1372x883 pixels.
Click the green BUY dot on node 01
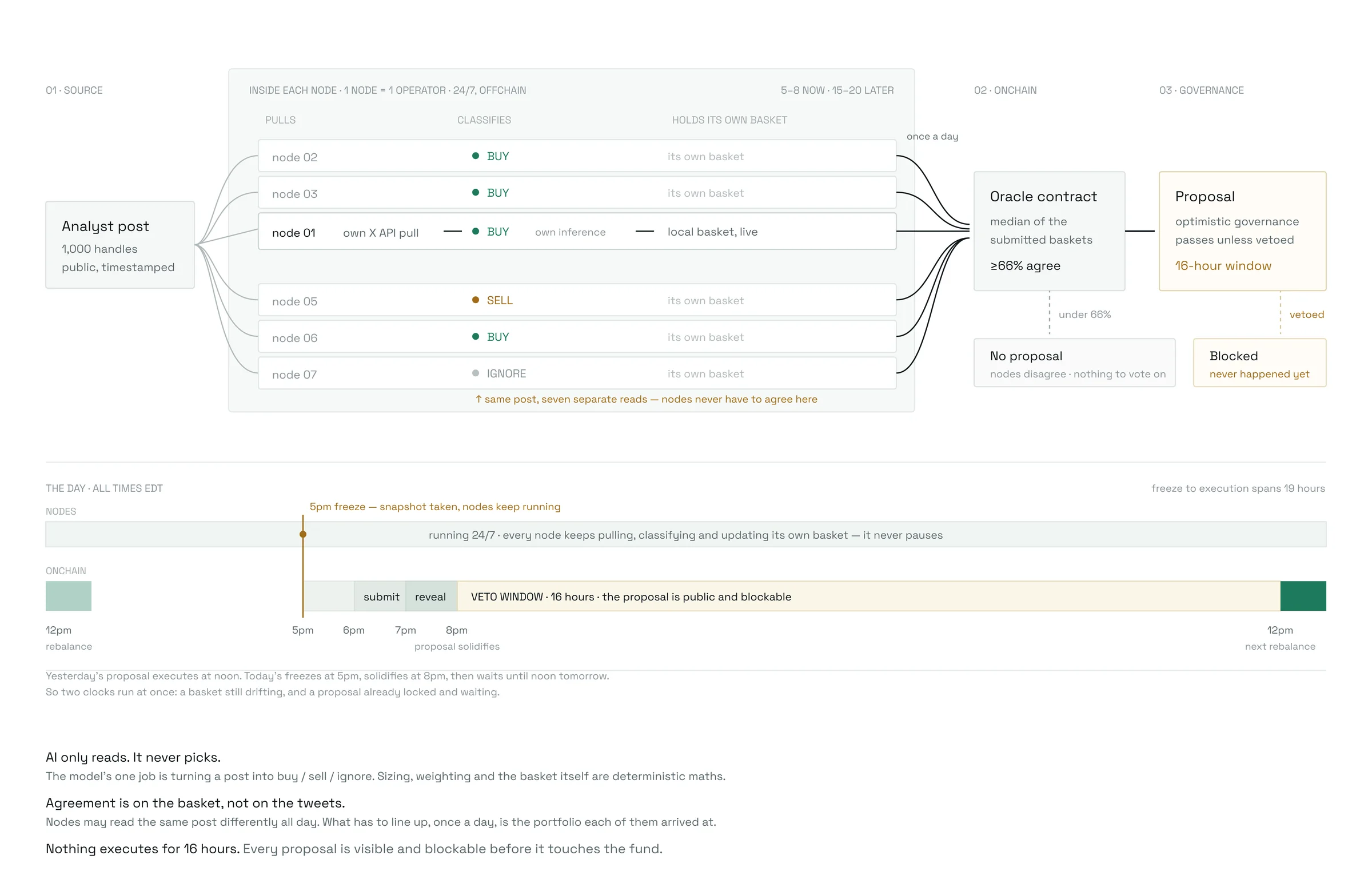(x=475, y=232)
